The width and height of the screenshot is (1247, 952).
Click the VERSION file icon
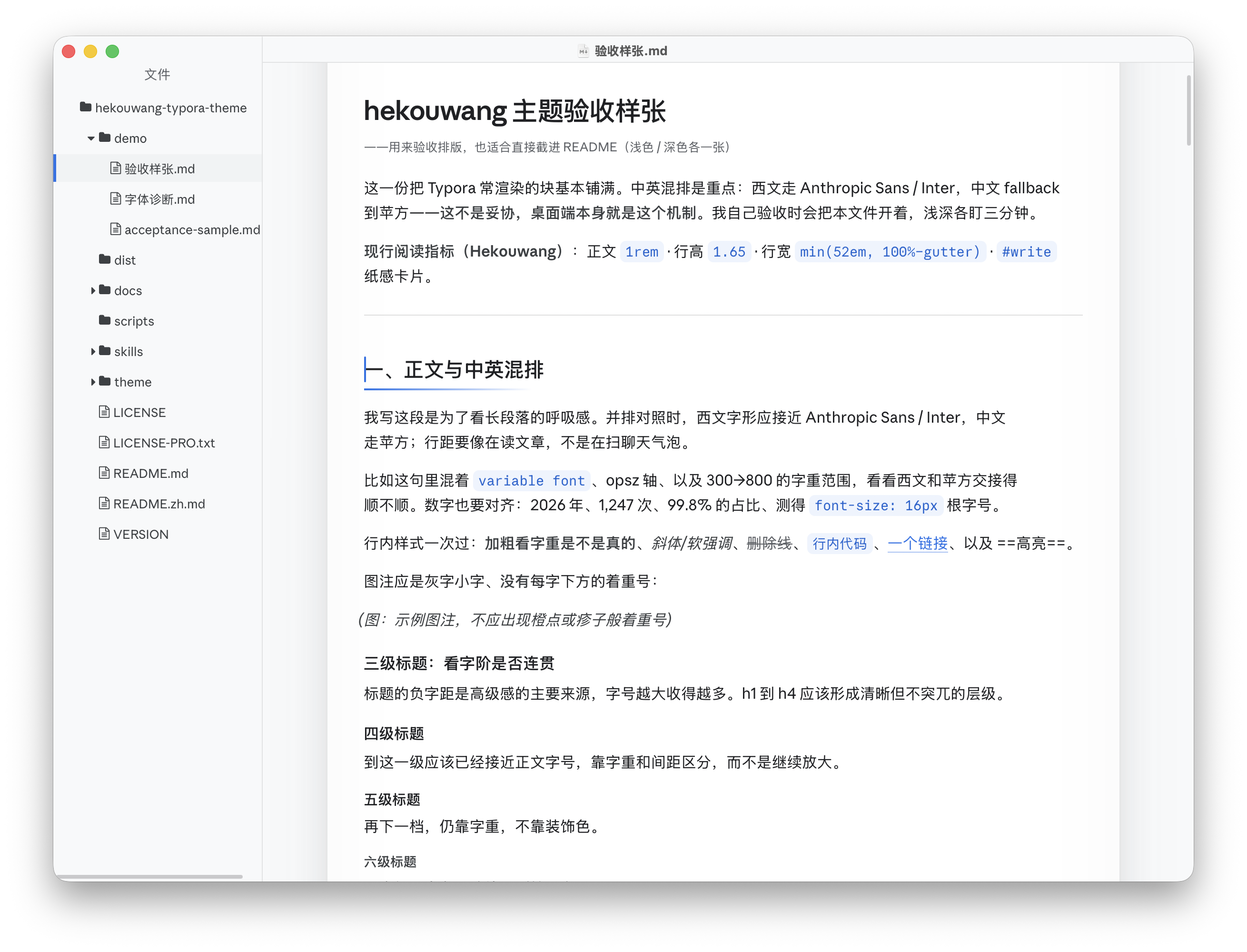[104, 535]
